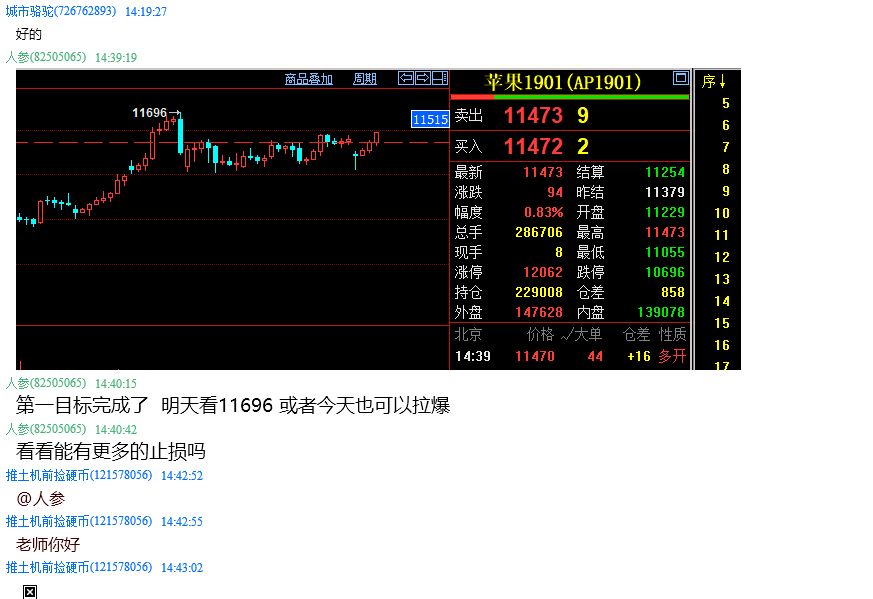Click row number 15 in 序 list

pyautogui.click(x=722, y=323)
